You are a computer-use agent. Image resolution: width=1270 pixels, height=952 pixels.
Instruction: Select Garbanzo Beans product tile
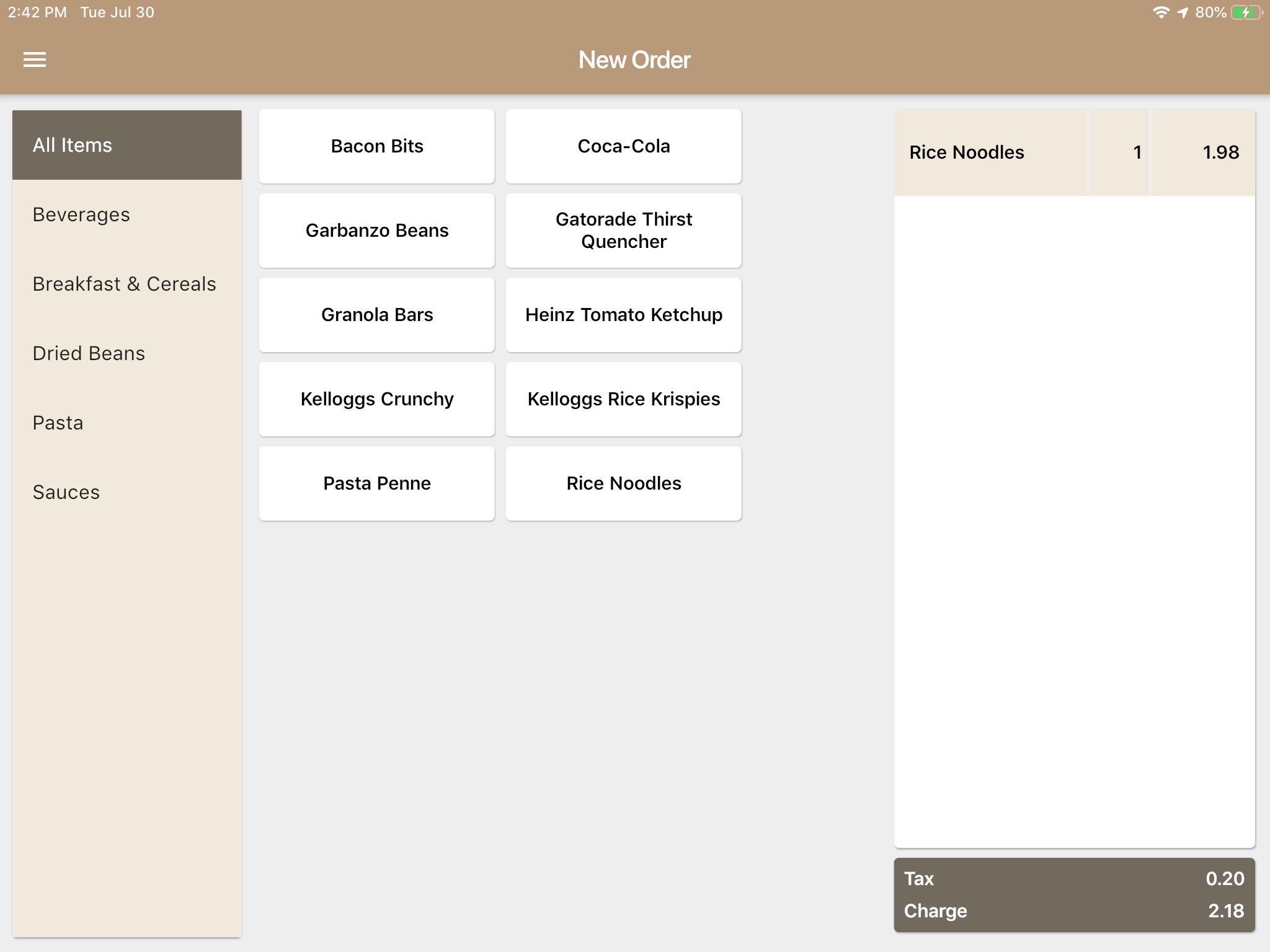pos(377,231)
